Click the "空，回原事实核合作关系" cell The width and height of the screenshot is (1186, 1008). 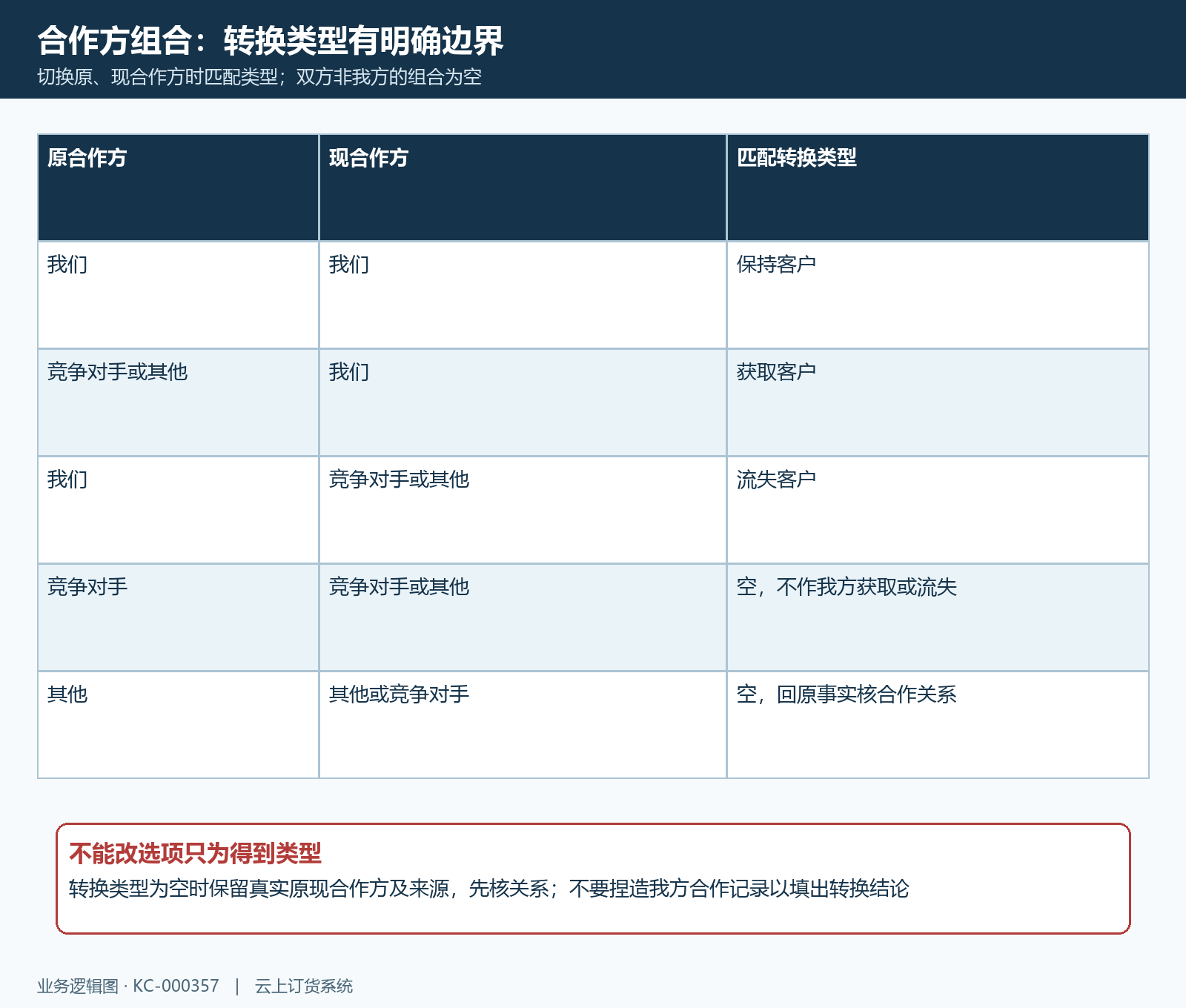point(938,725)
